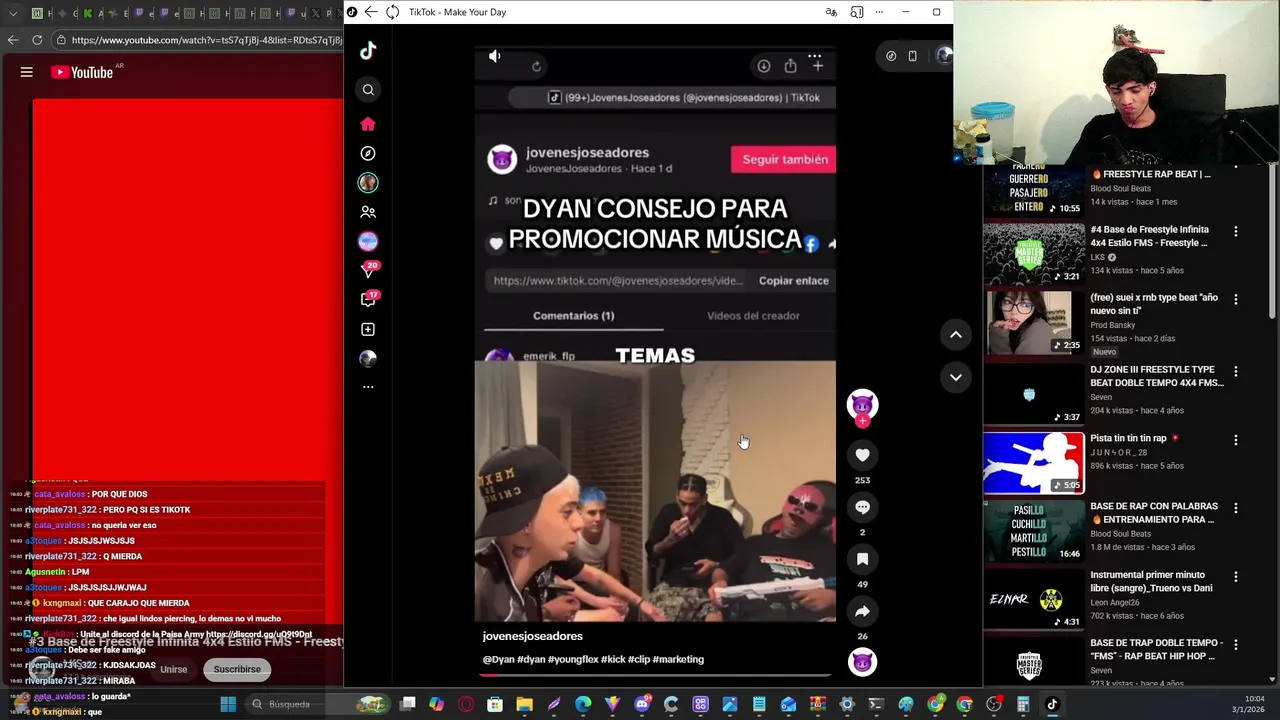Open TikTok title bar more options
The image size is (1280, 720).
point(879,12)
